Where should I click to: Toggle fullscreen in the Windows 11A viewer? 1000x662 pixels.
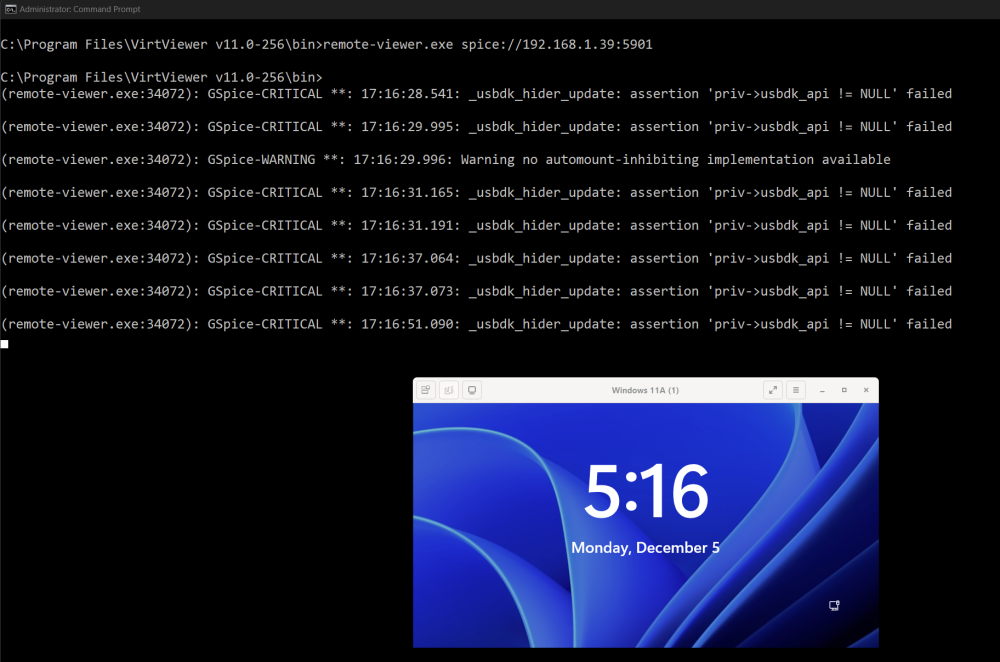pos(773,390)
